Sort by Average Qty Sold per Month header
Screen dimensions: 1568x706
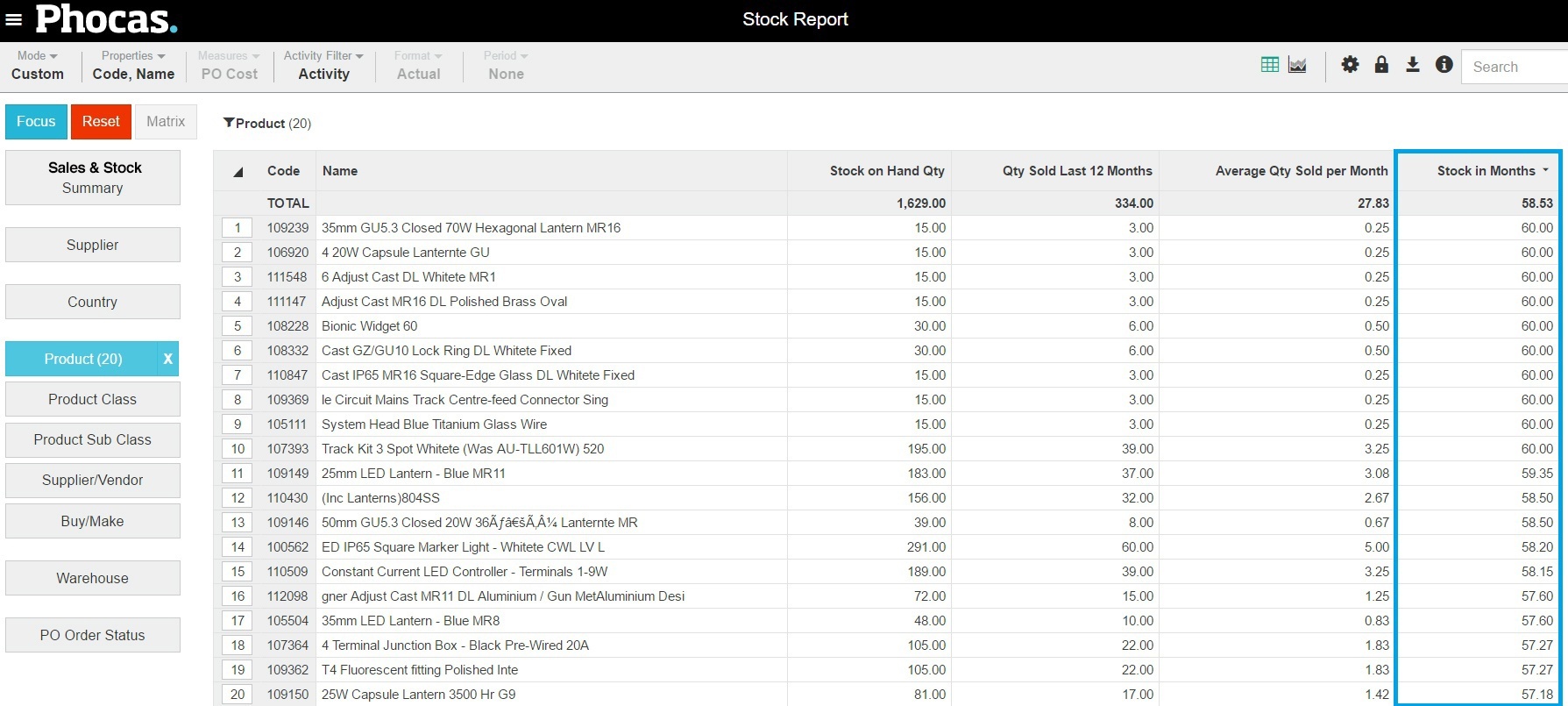click(x=1302, y=171)
